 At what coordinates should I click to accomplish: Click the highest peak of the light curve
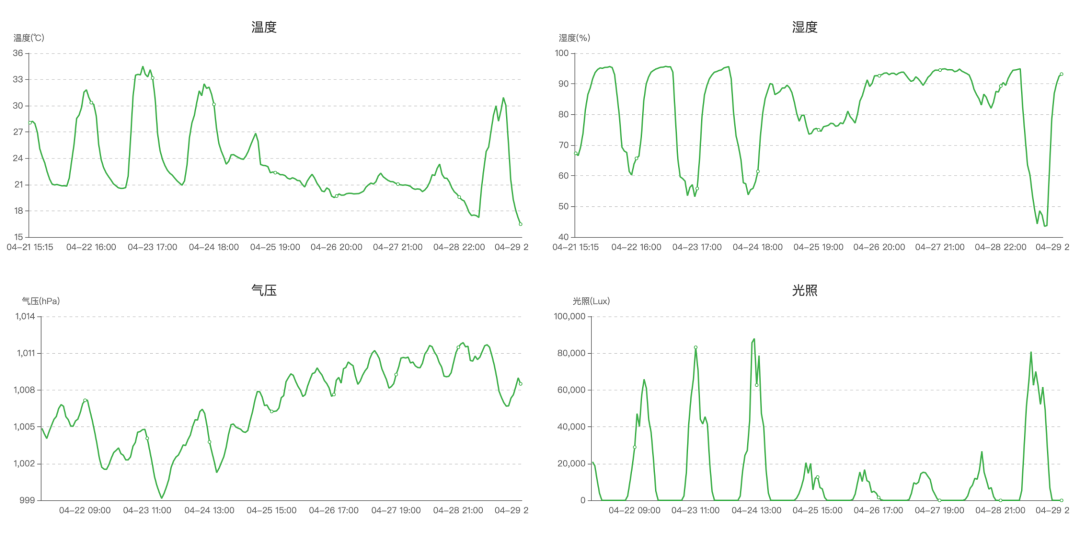pos(754,339)
